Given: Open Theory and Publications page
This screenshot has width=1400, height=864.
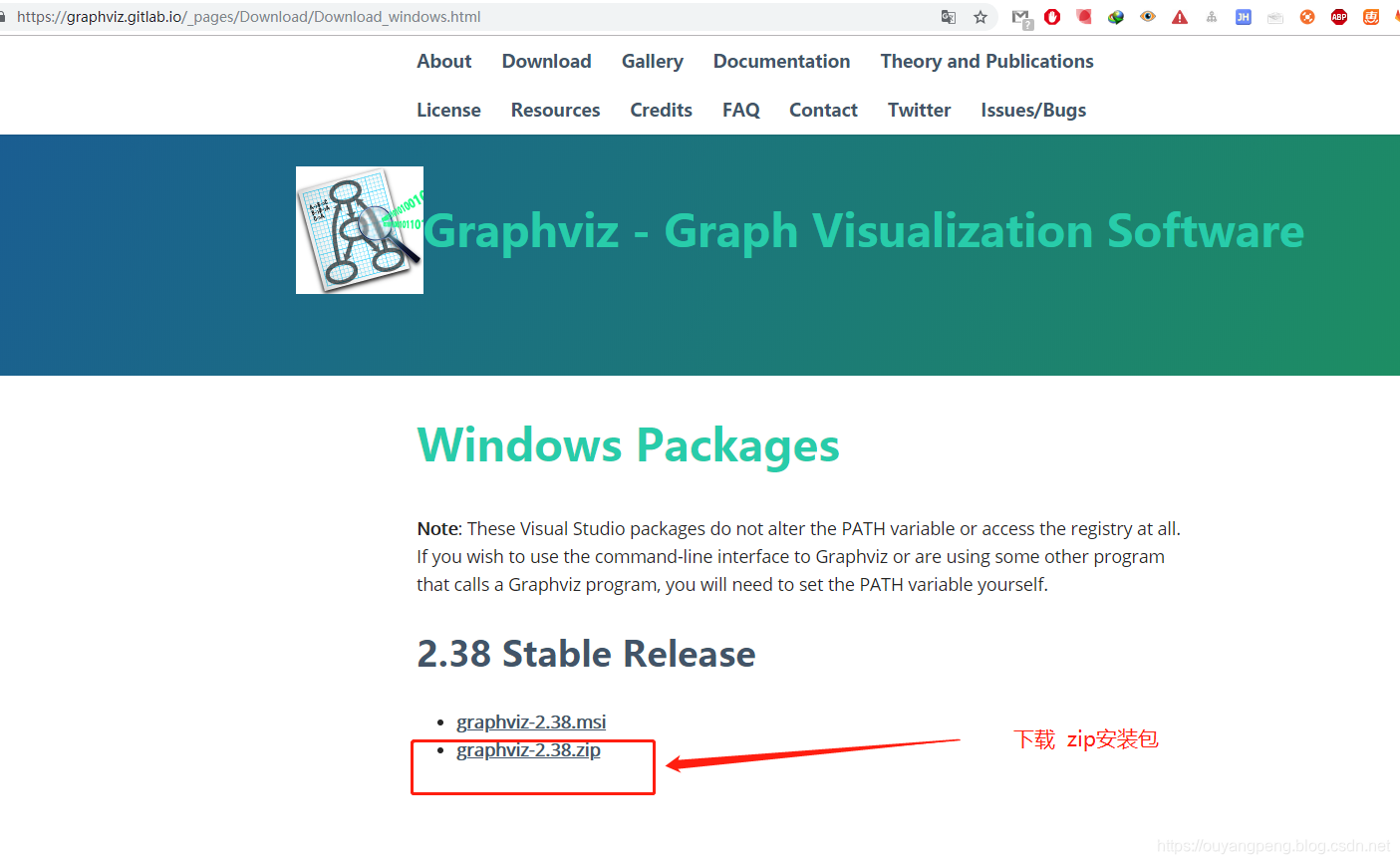Looking at the screenshot, I should [987, 62].
